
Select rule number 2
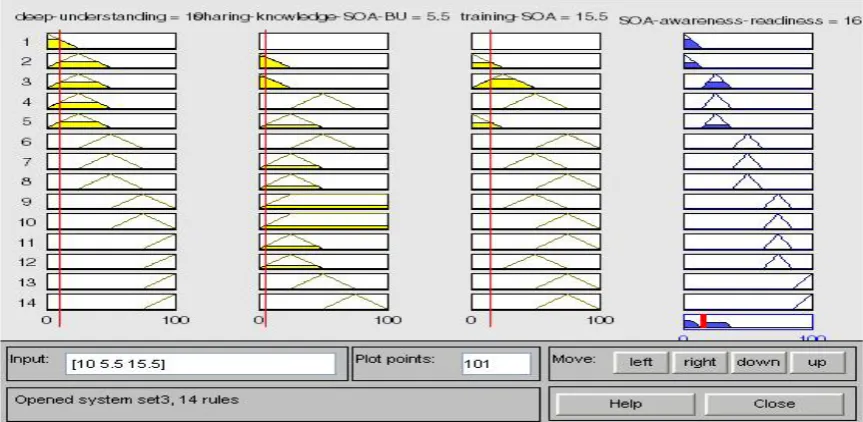tap(26, 61)
